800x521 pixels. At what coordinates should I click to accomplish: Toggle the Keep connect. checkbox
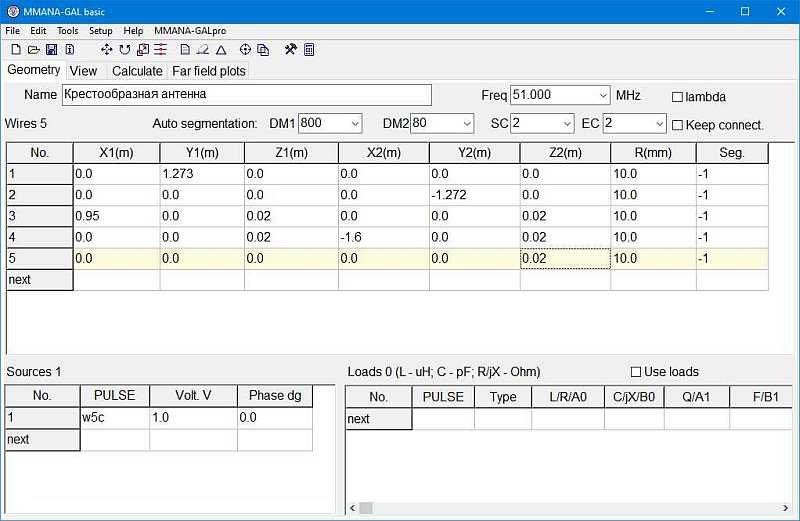(677, 125)
